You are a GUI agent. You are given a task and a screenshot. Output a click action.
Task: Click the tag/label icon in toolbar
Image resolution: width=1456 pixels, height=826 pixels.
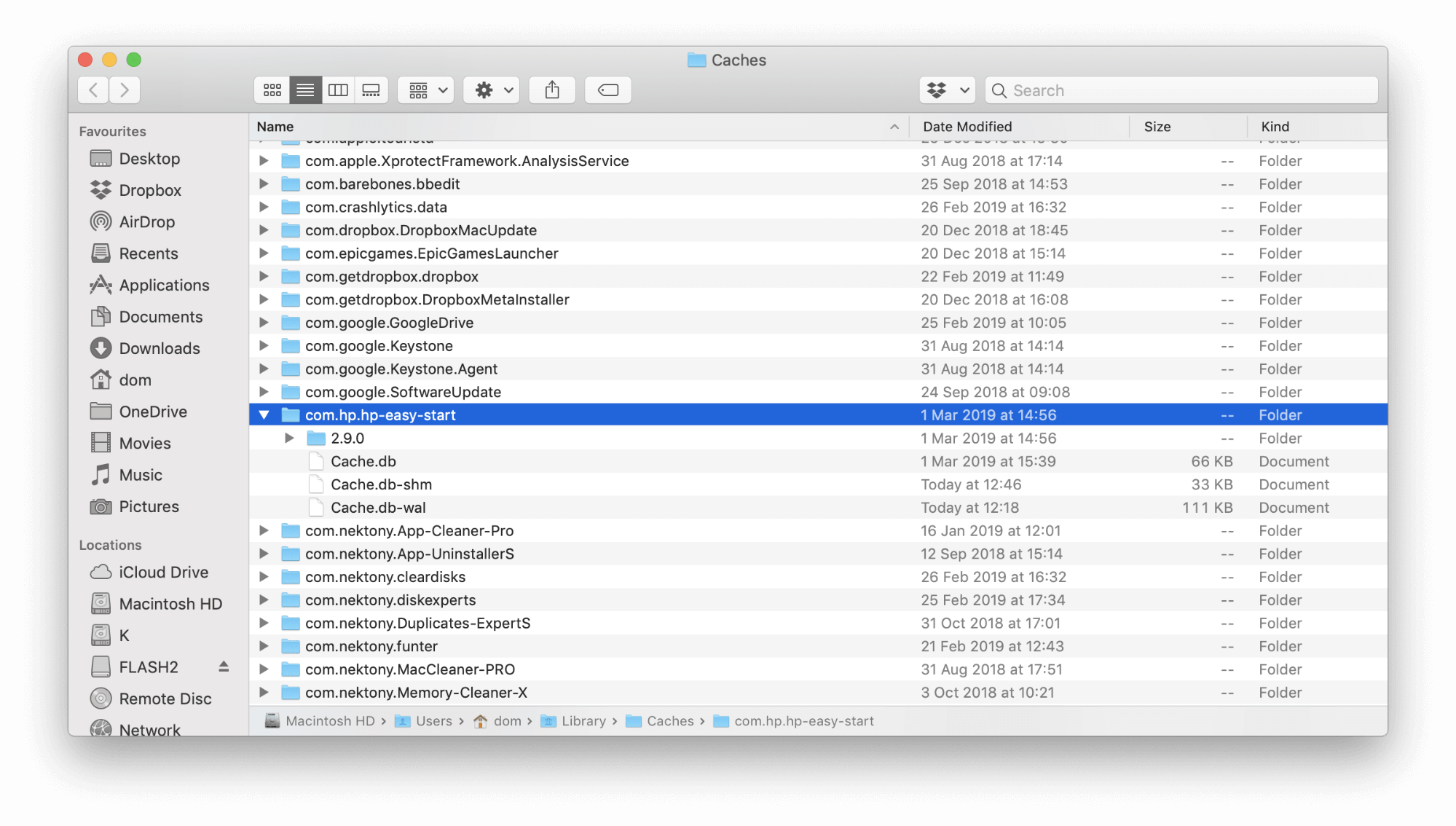point(609,90)
